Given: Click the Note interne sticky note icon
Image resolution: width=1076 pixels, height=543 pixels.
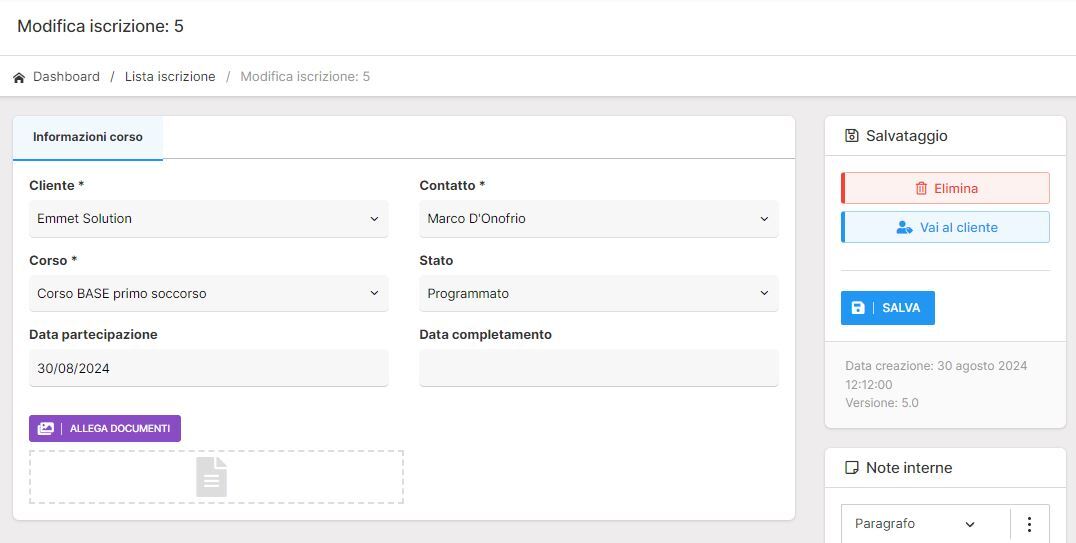Looking at the screenshot, I should pyautogui.click(x=852, y=468).
